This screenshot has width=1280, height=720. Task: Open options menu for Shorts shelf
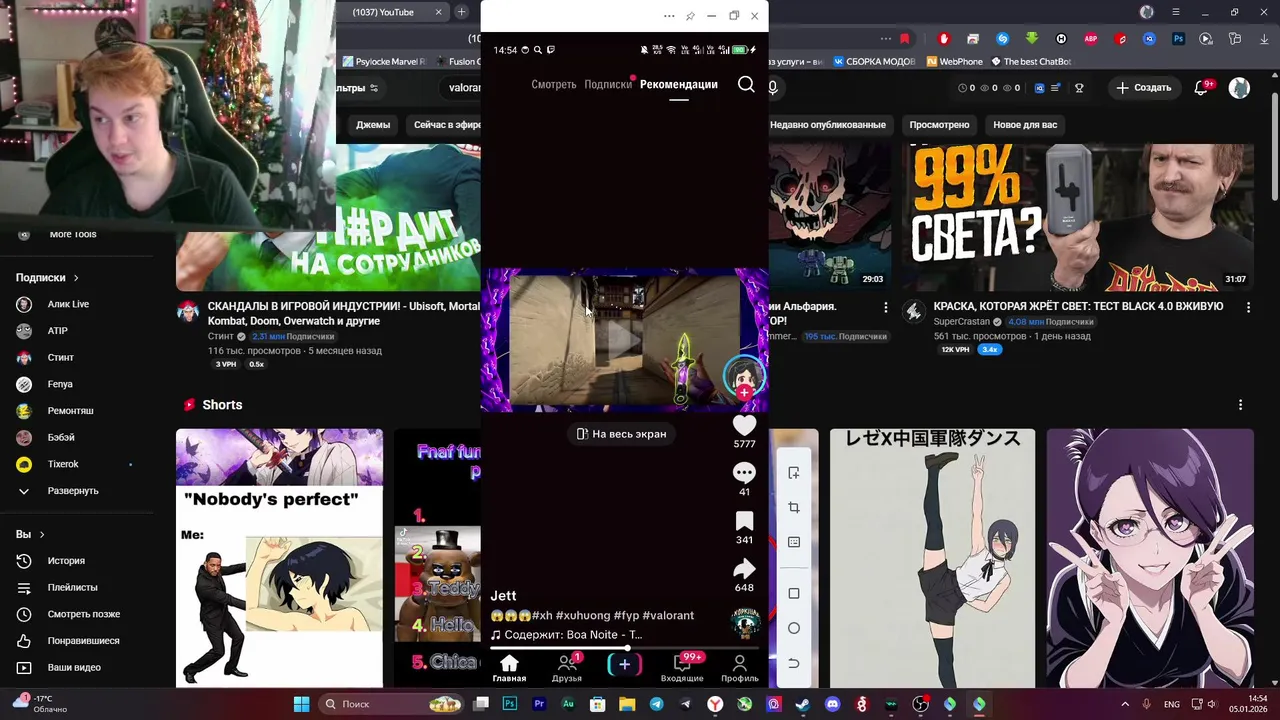[1241, 405]
